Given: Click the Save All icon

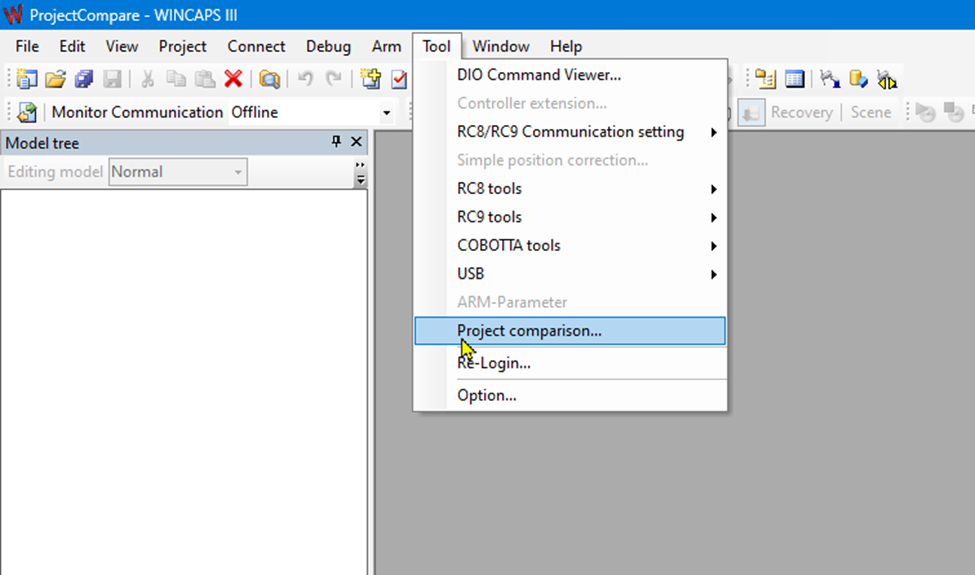Looking at the screenshot, I should pos(84,79).
